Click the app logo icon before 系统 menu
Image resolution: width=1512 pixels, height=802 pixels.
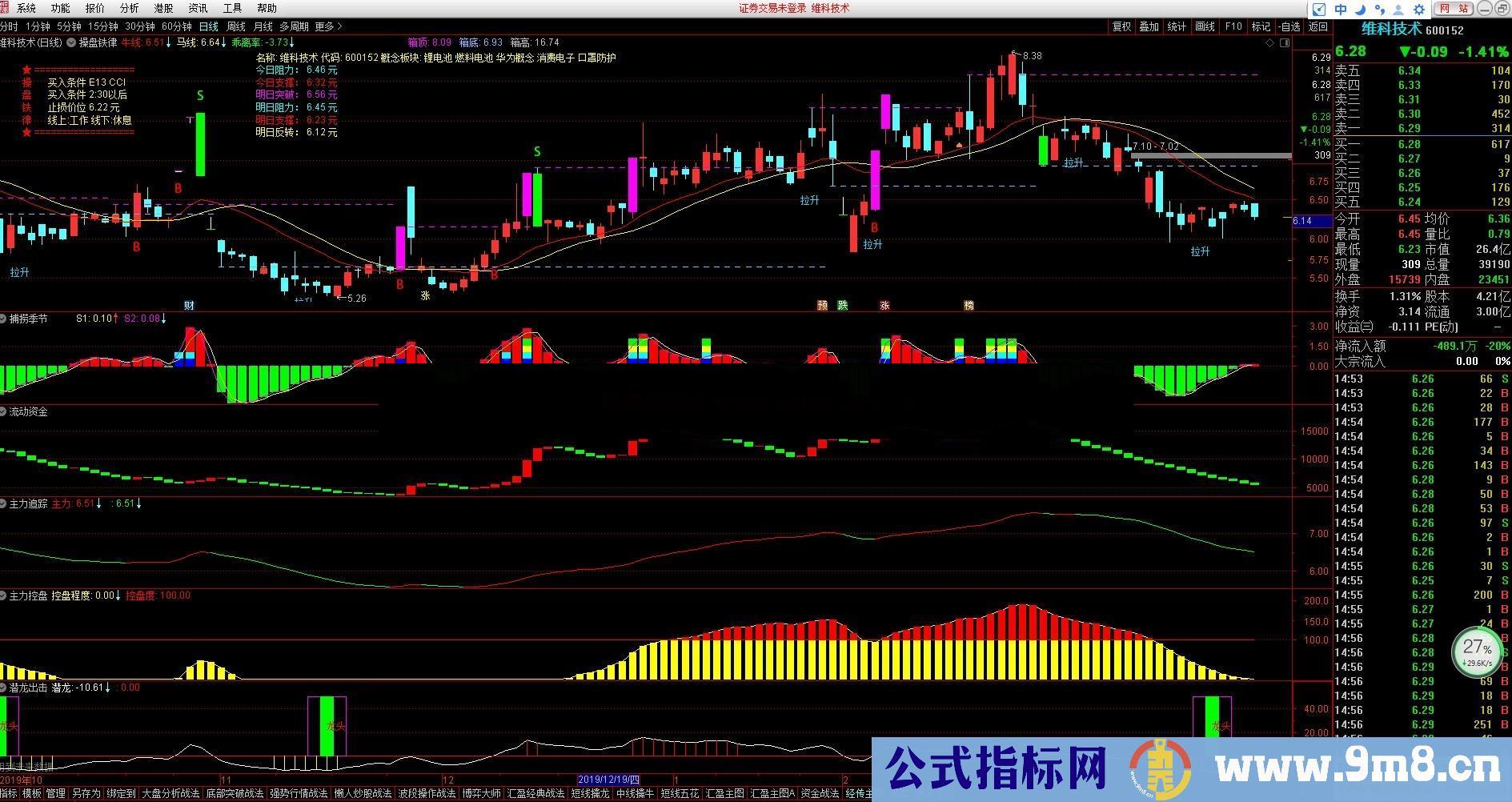4,8
